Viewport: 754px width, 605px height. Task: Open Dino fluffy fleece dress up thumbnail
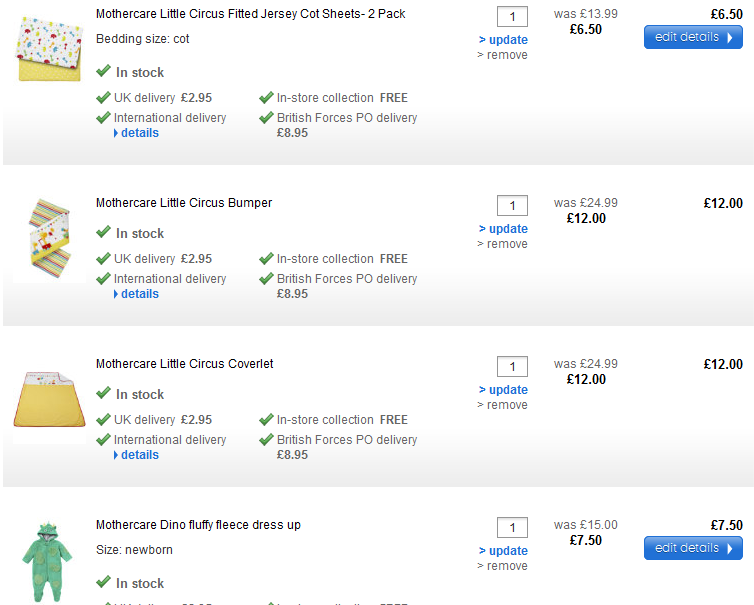click(x=47, y=562)
